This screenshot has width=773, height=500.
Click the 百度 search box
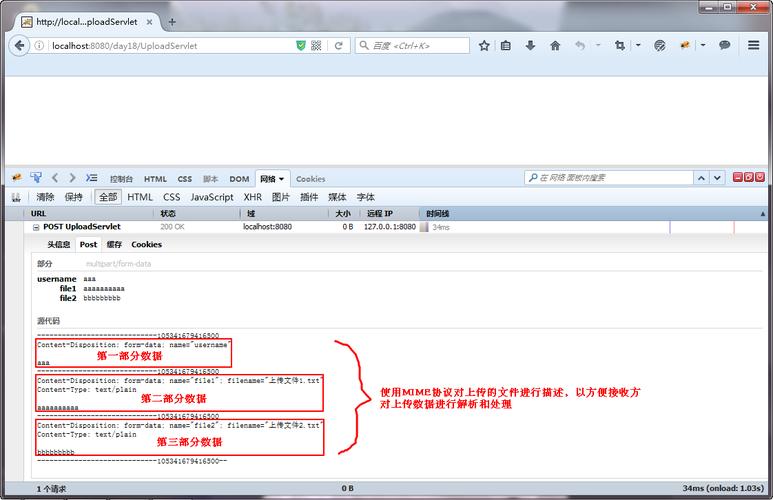[x=412, y=46]
